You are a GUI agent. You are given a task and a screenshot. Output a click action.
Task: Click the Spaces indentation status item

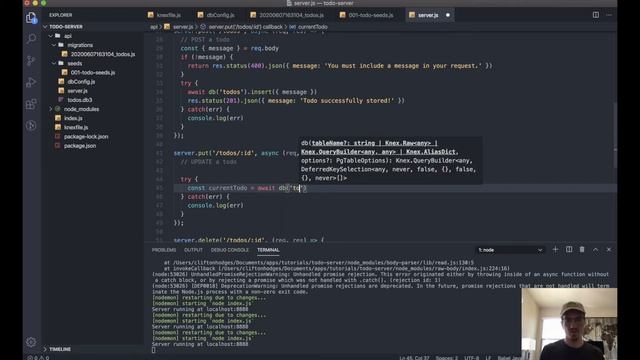(x=447, y=358)
